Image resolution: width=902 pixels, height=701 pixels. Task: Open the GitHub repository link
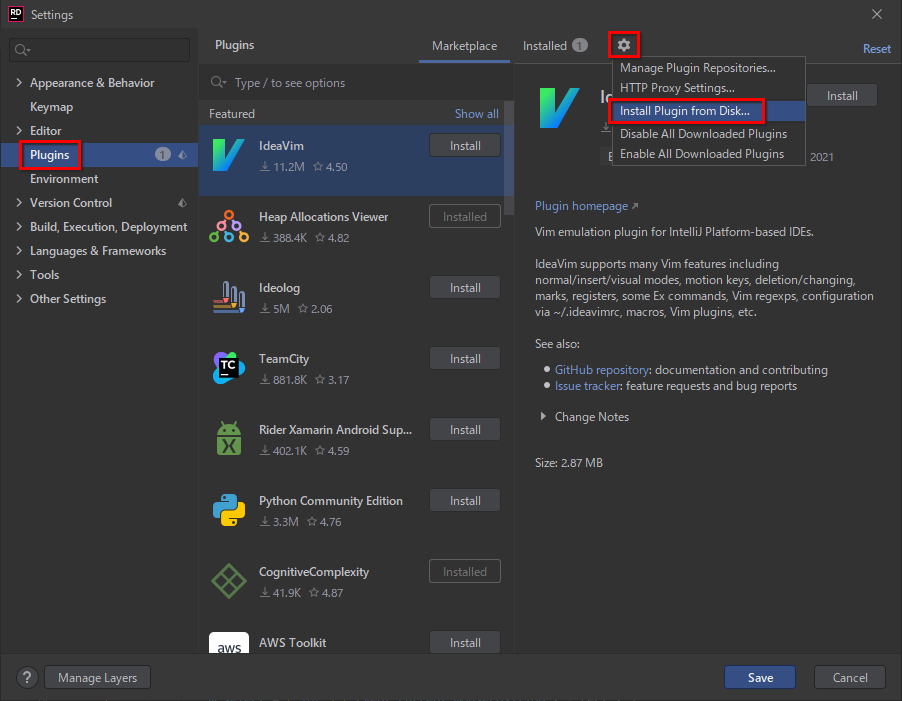click(601, 370)
